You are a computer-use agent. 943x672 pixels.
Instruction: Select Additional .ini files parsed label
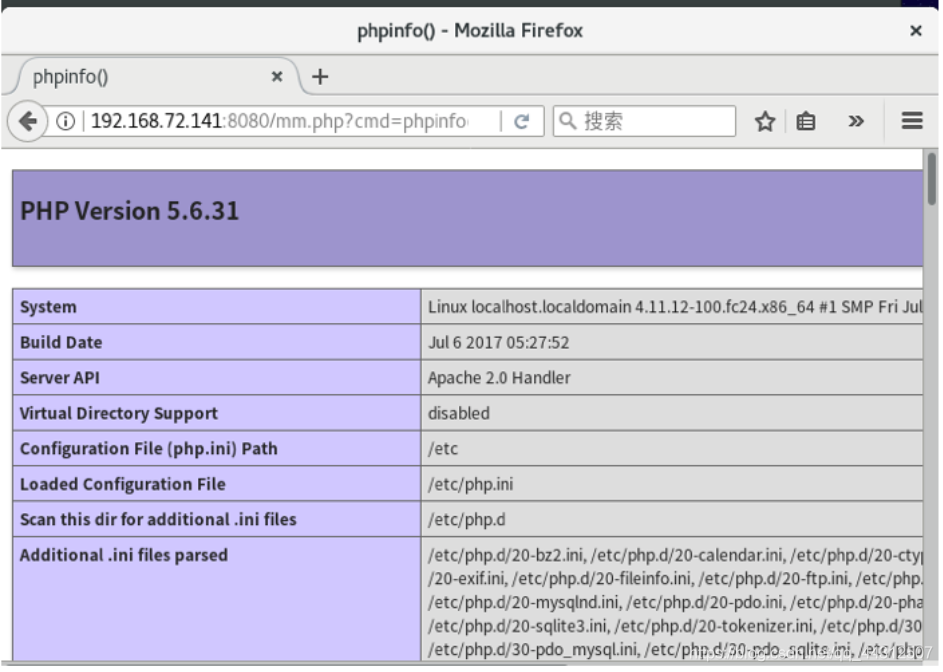coord(124,555)
